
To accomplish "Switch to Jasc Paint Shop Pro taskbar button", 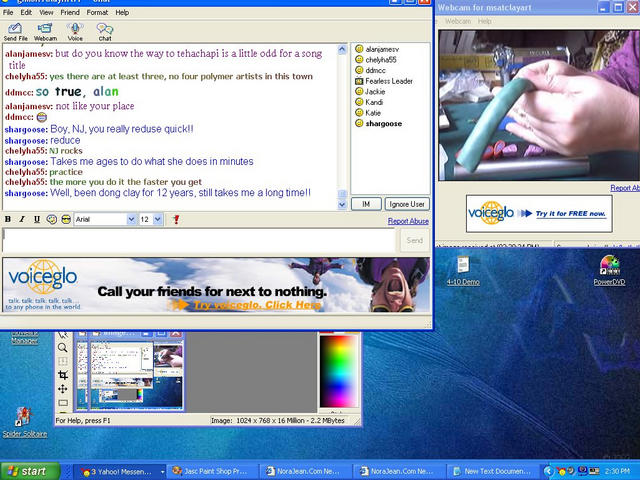I will coord(212,471).
